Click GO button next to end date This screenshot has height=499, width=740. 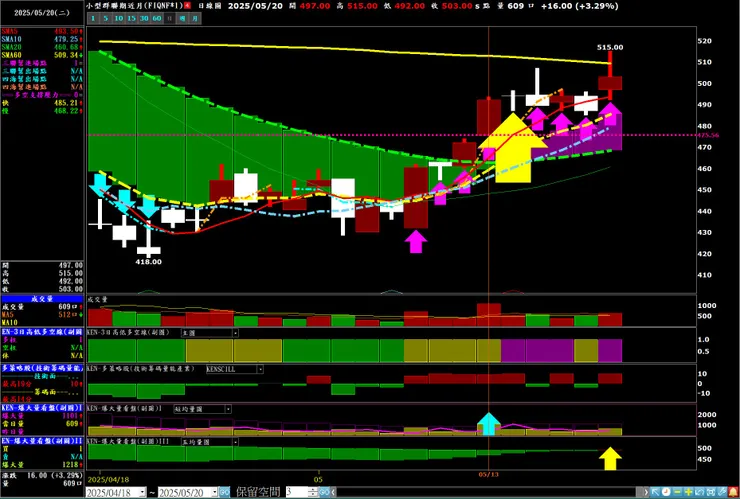[x=224, y=492]
